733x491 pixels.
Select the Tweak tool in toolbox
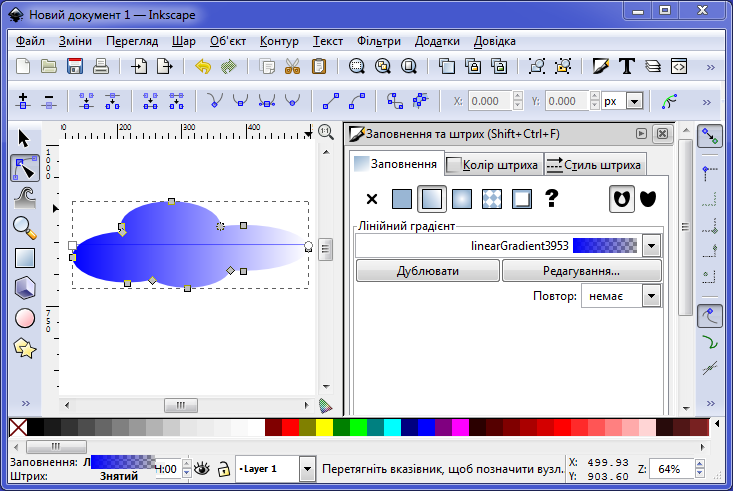pos(25,198)
